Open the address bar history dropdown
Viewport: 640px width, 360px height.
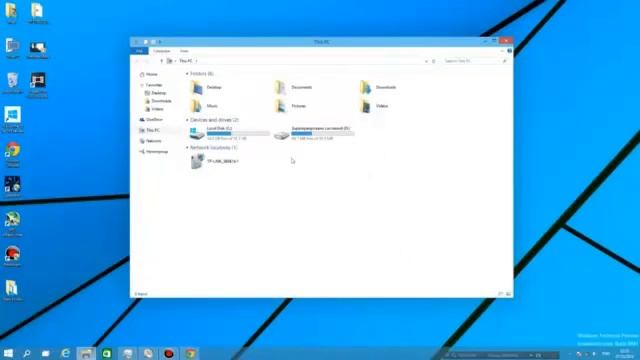pos(426,61)
